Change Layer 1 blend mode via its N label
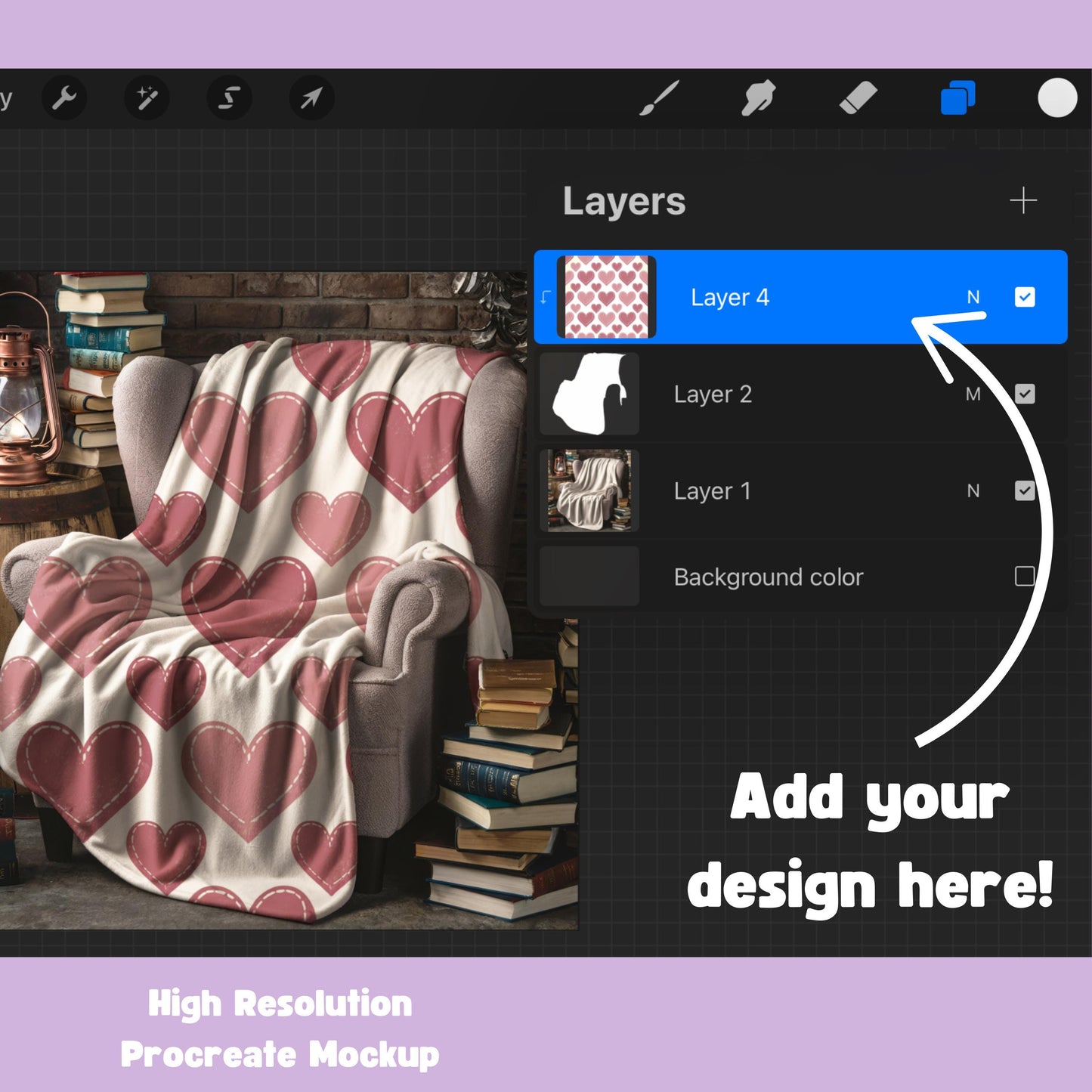 973,491
